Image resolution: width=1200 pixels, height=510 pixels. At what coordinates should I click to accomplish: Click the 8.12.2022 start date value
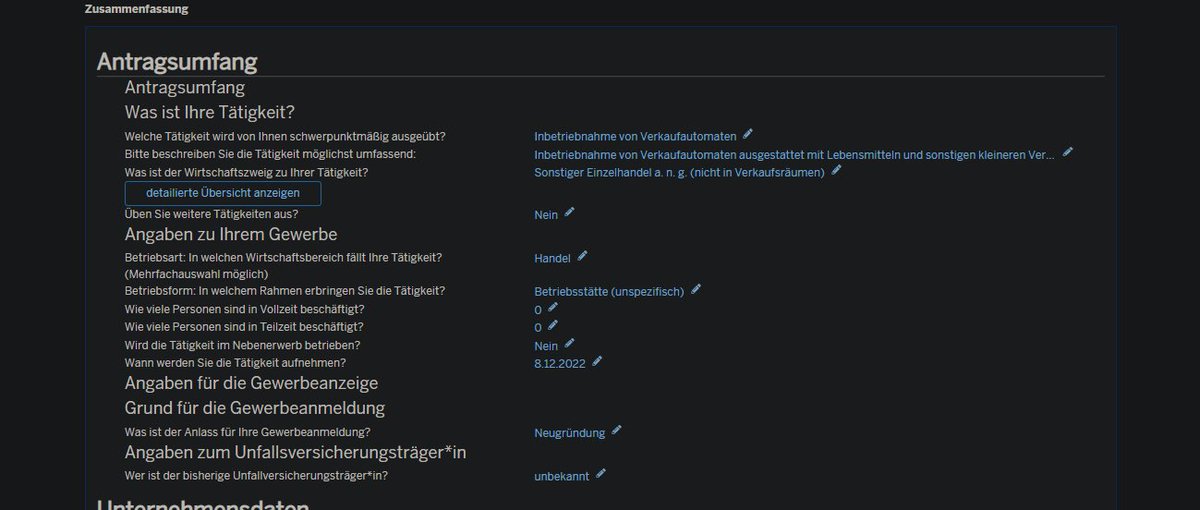(x=560, y=363)
